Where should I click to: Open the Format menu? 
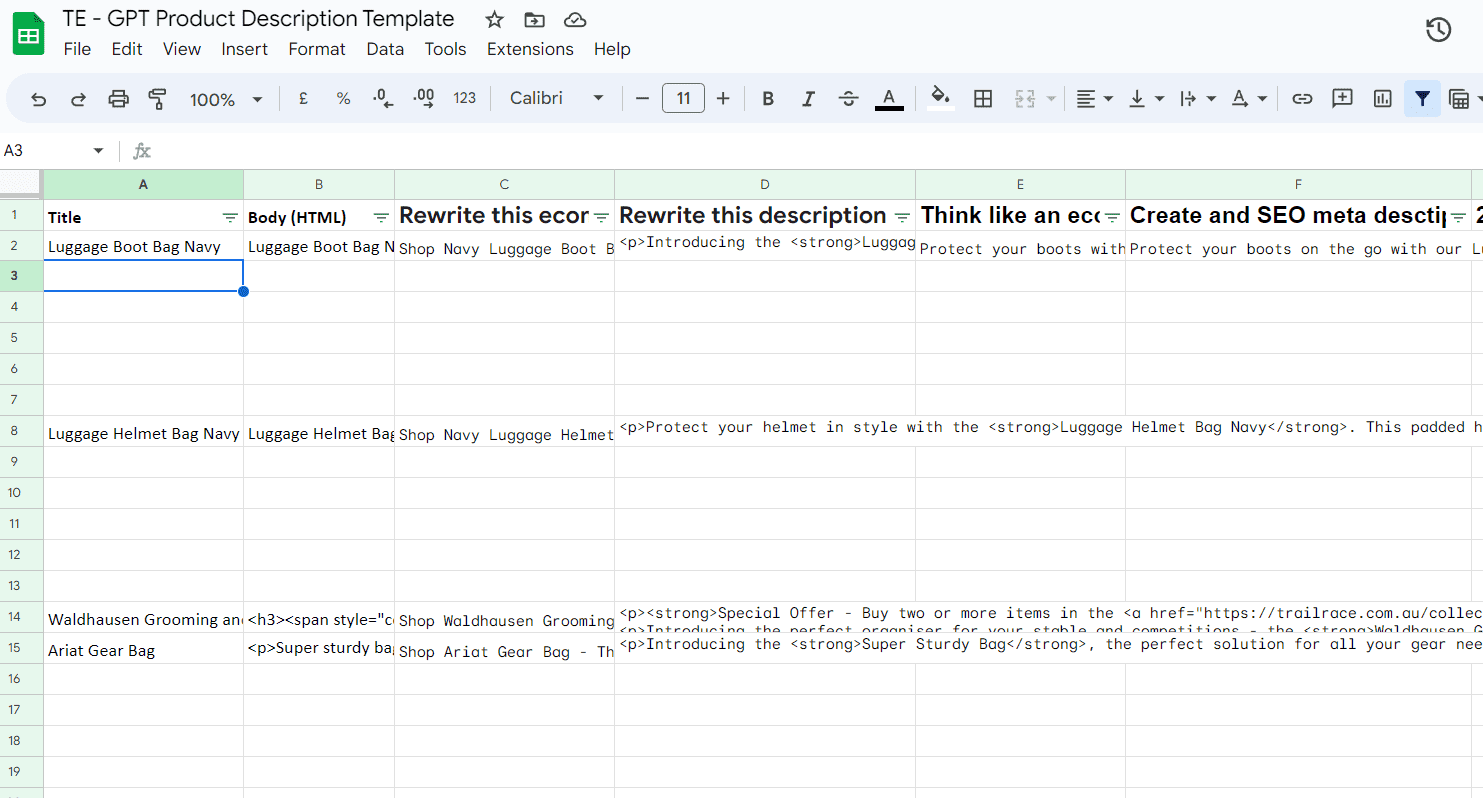(317, 49)
